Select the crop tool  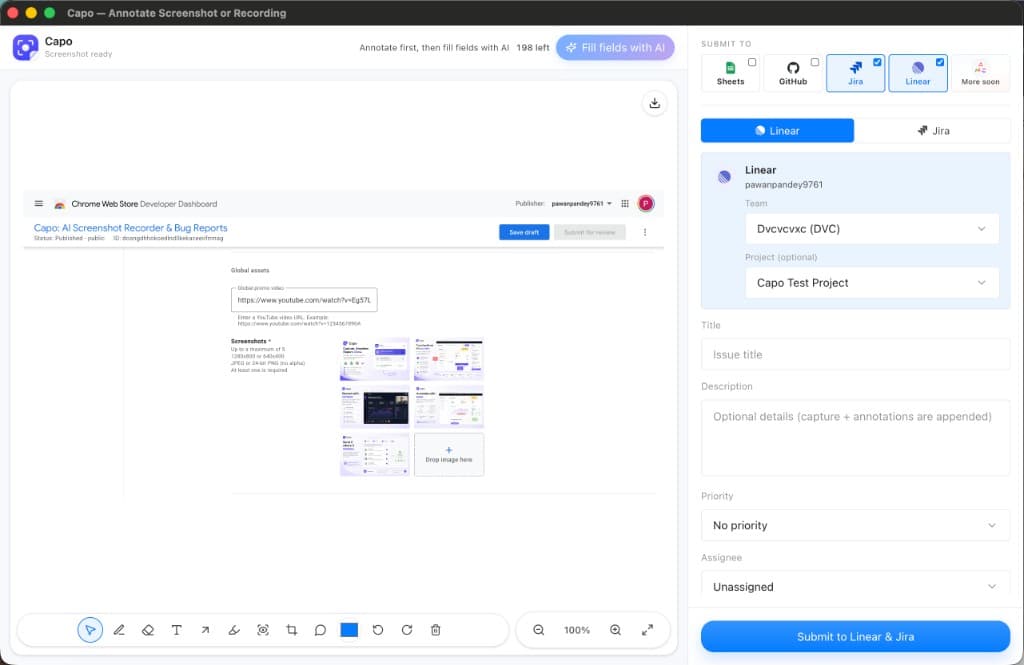[291, 630]
